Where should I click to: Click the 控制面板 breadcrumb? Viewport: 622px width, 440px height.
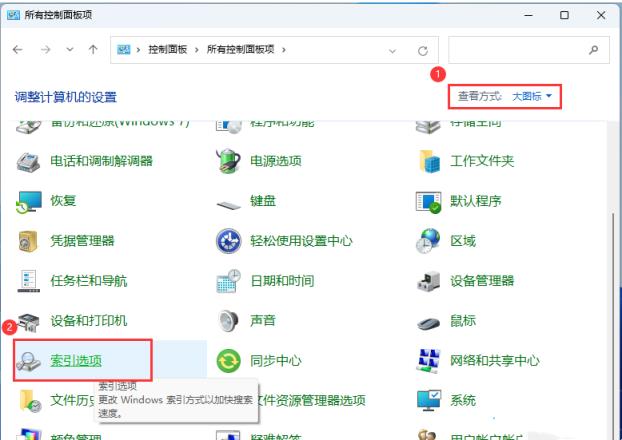(167, 50)
